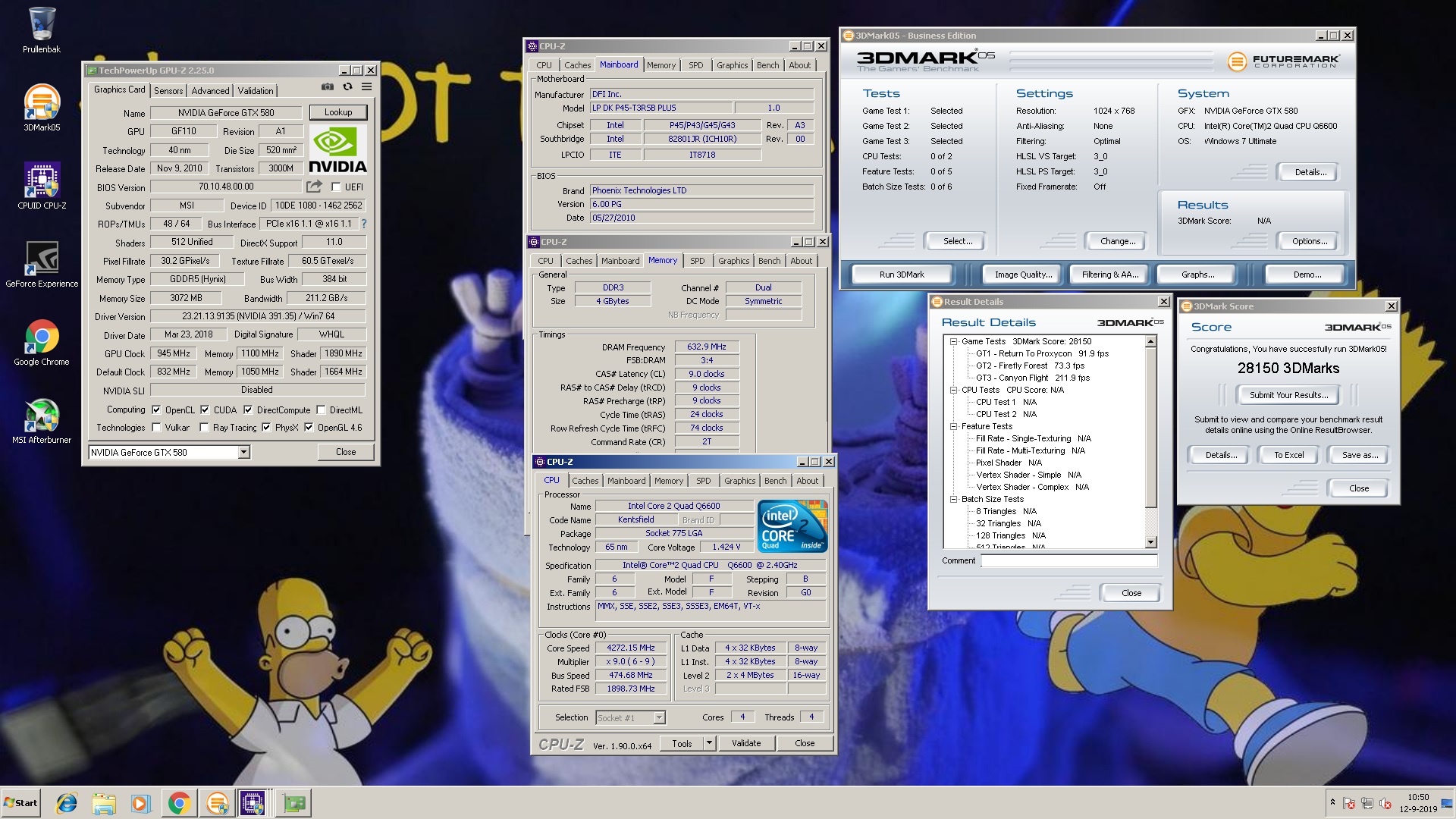Switch to CPU-Z via taskbar icon

coord(253,803)
